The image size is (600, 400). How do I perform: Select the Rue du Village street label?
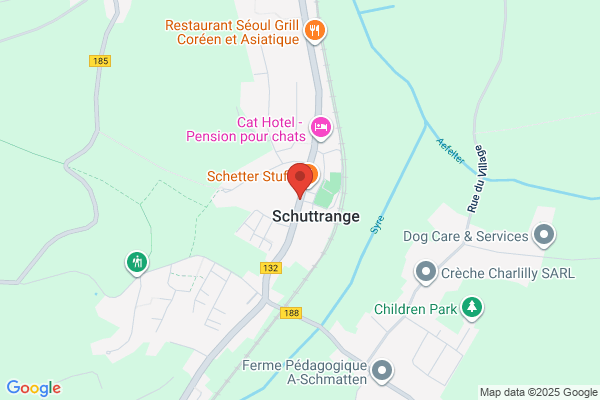pos(477,179)
